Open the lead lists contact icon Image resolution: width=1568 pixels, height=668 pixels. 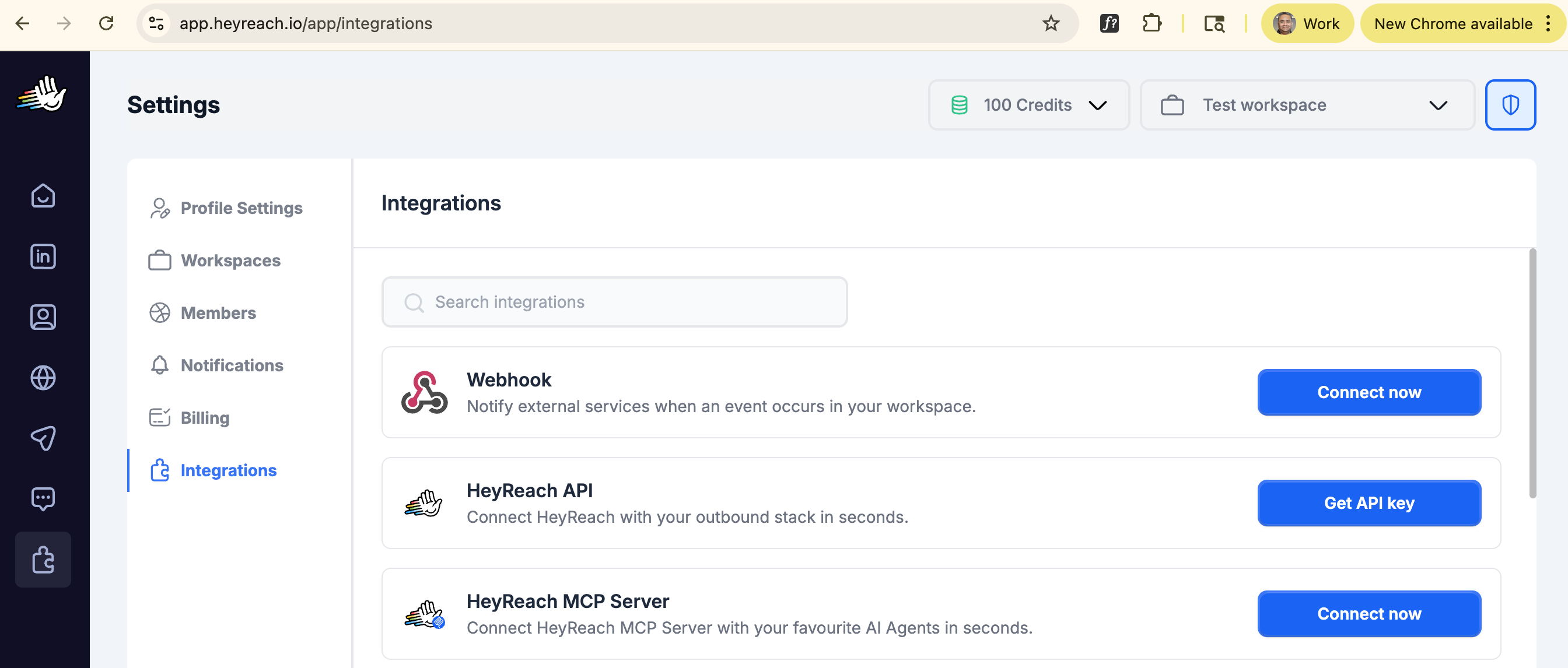click(x=43, y=317)
